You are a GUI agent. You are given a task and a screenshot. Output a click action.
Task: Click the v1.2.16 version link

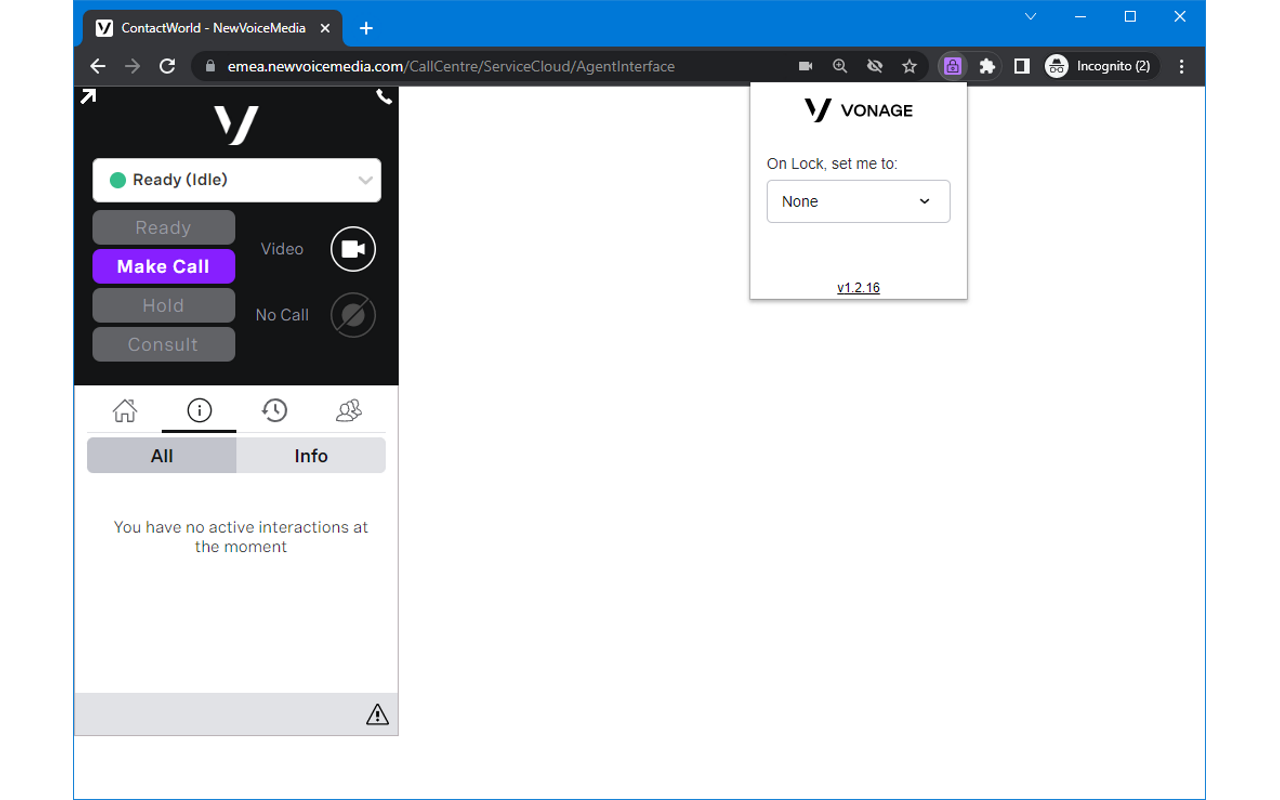(858, 288)
